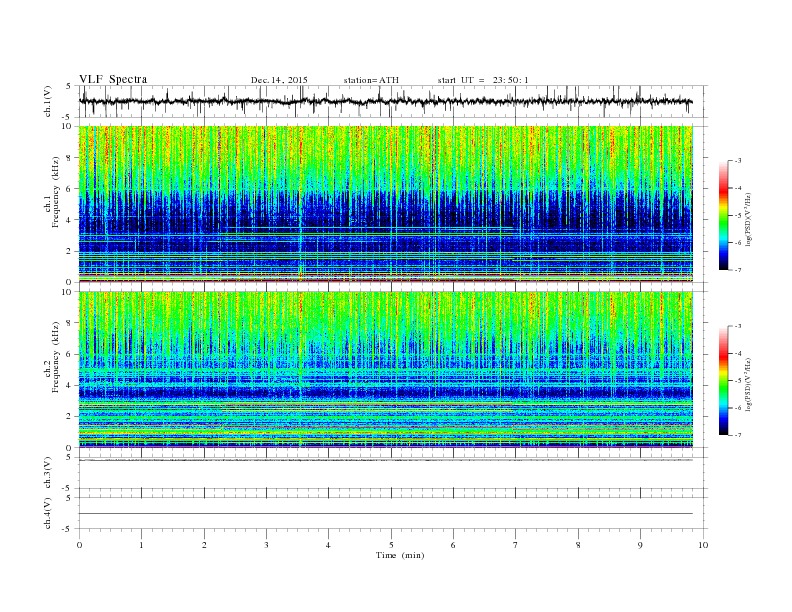Image resolution: width=792 pixels, height=612 pixels.
Task: Click time axis tick label "5"
Action: [391, 545]
